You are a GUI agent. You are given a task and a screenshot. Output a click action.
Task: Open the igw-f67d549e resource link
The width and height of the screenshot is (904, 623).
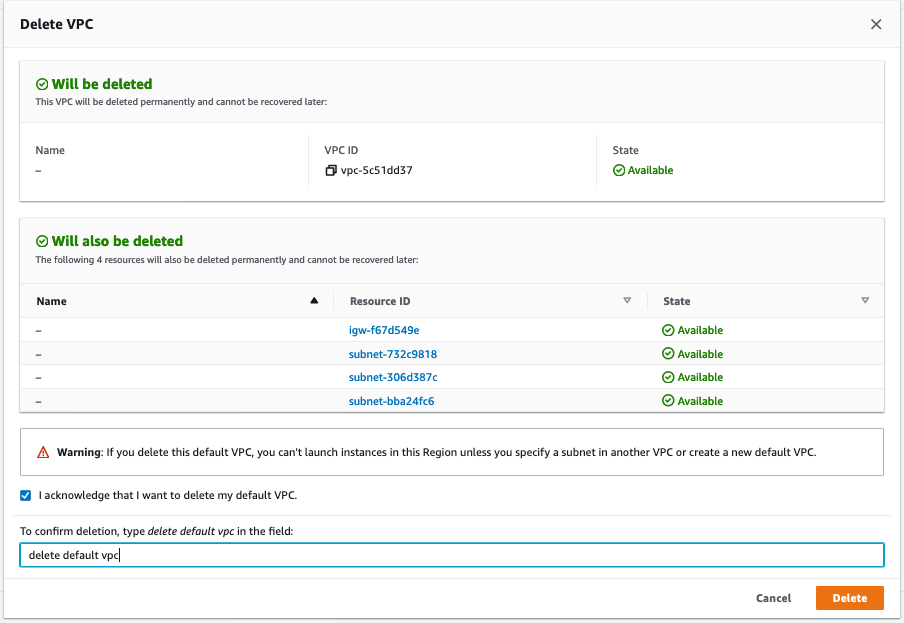384,330
